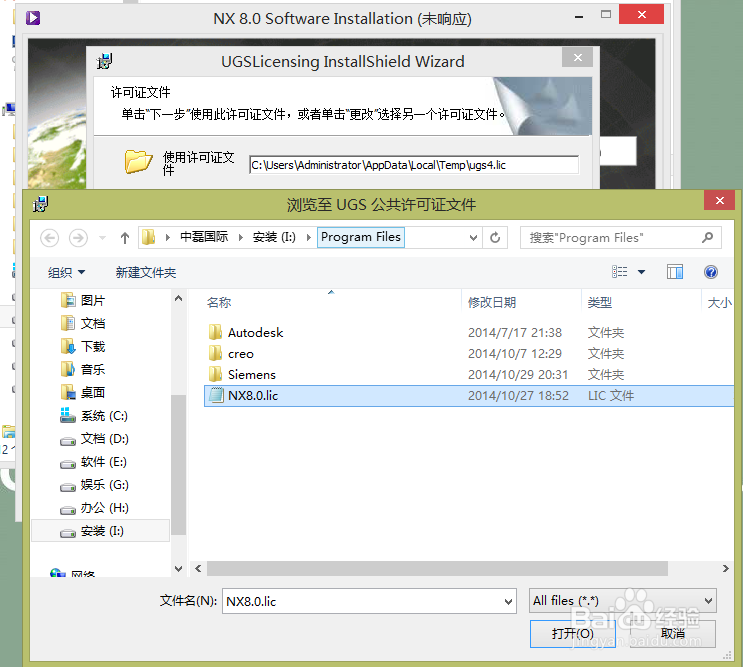
Task: Click the search Program Files field
Action: click(621, 237)
